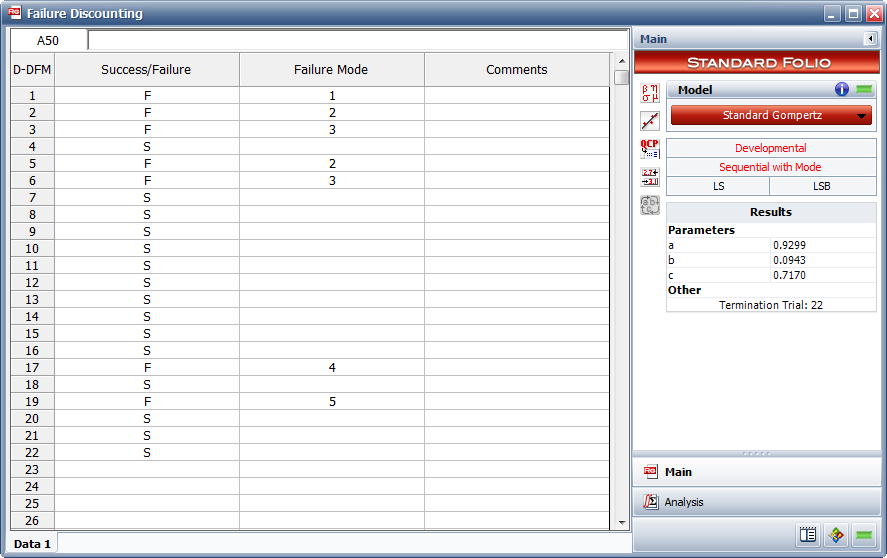Click green bar icon in Model header
This screenshot has width=887, height=558.
pos(864,89)
